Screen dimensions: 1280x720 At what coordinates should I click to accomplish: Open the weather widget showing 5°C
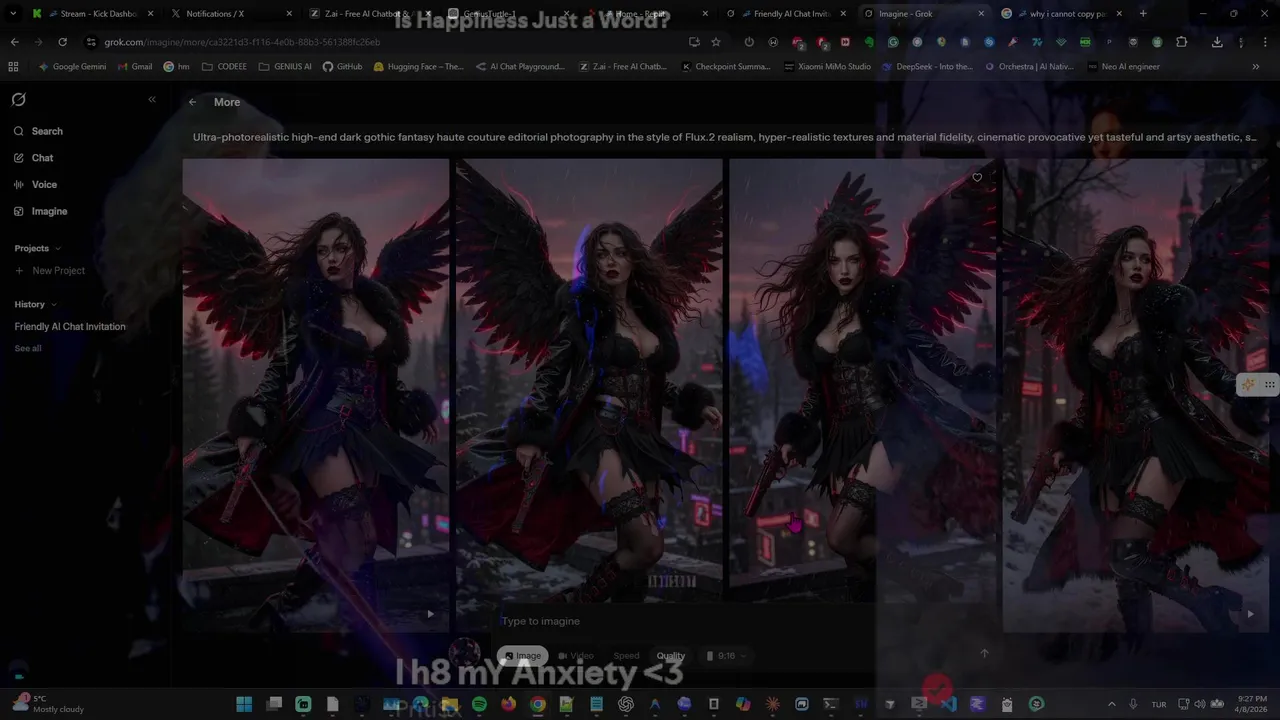click(48, 704)
